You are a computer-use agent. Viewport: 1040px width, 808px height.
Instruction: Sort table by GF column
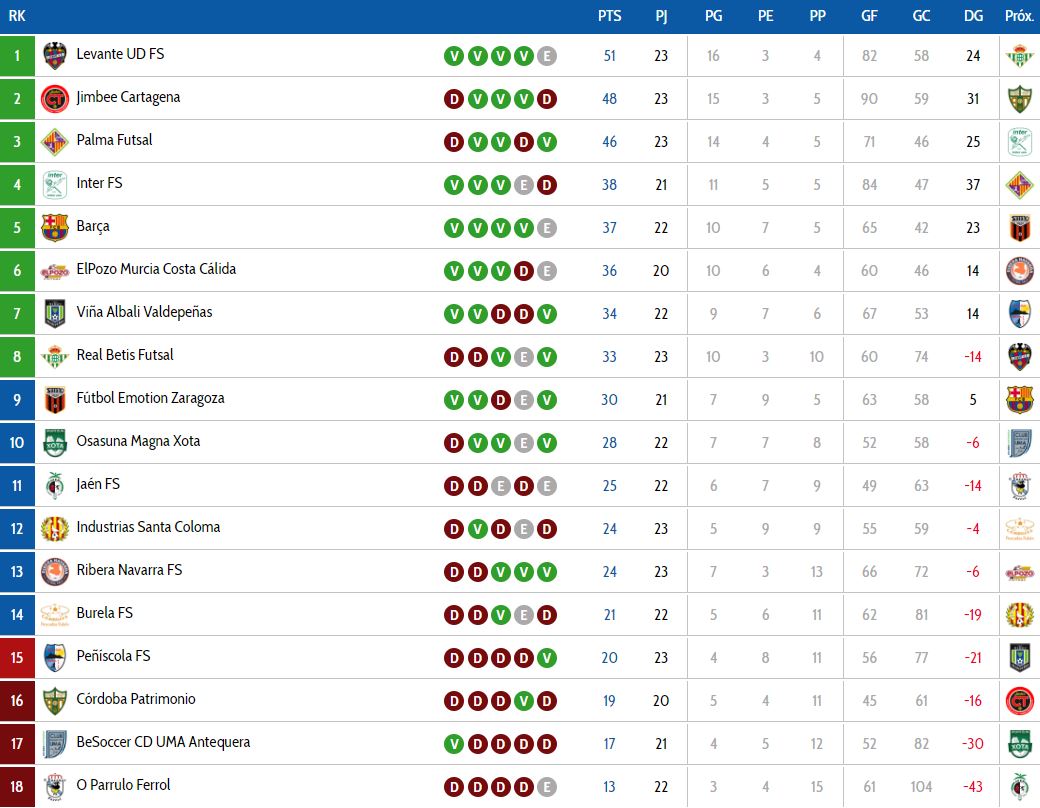coord(869,16)
